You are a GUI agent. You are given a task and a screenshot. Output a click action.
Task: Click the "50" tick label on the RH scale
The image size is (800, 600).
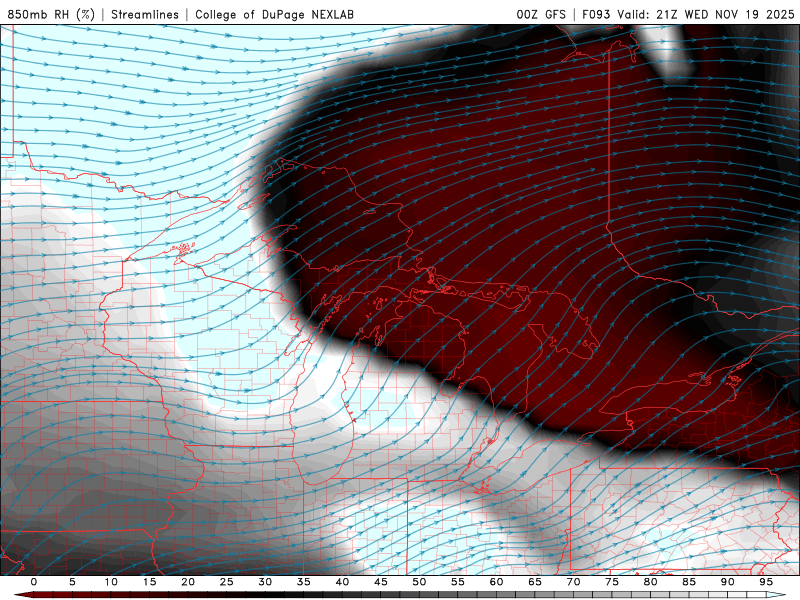419,582
